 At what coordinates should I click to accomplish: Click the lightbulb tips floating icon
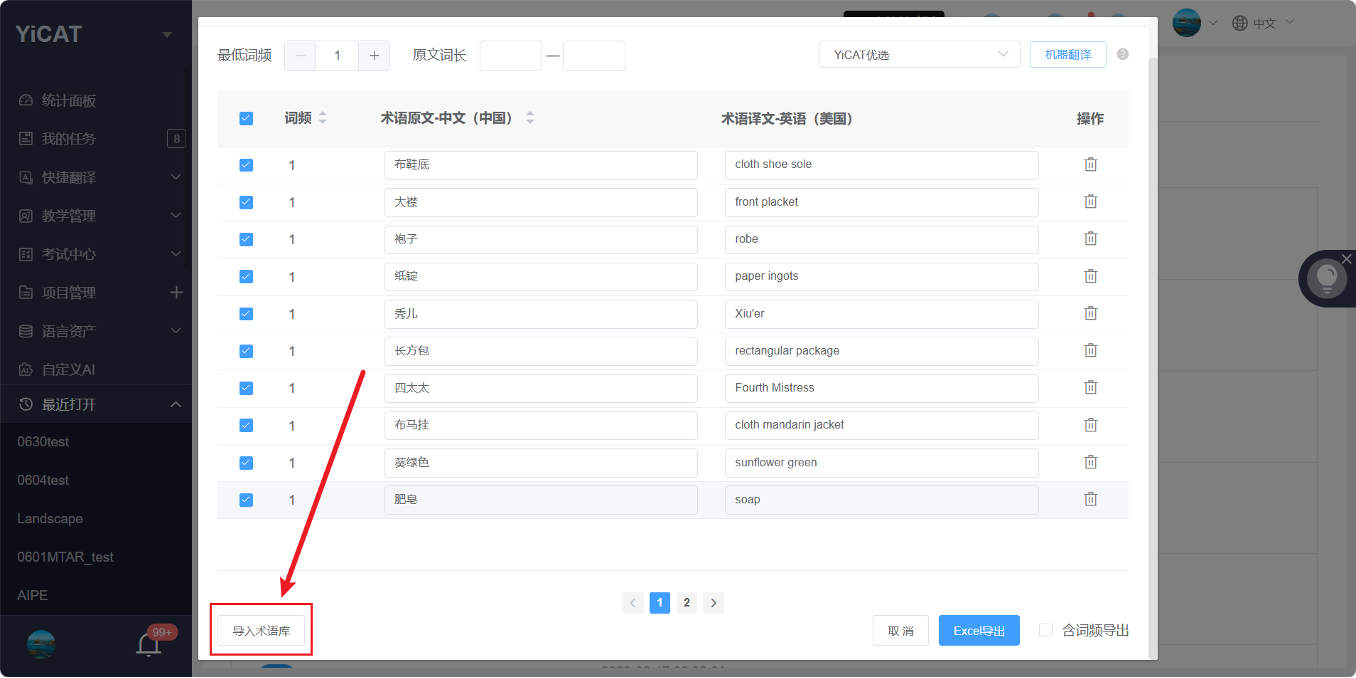[1327, 278]
